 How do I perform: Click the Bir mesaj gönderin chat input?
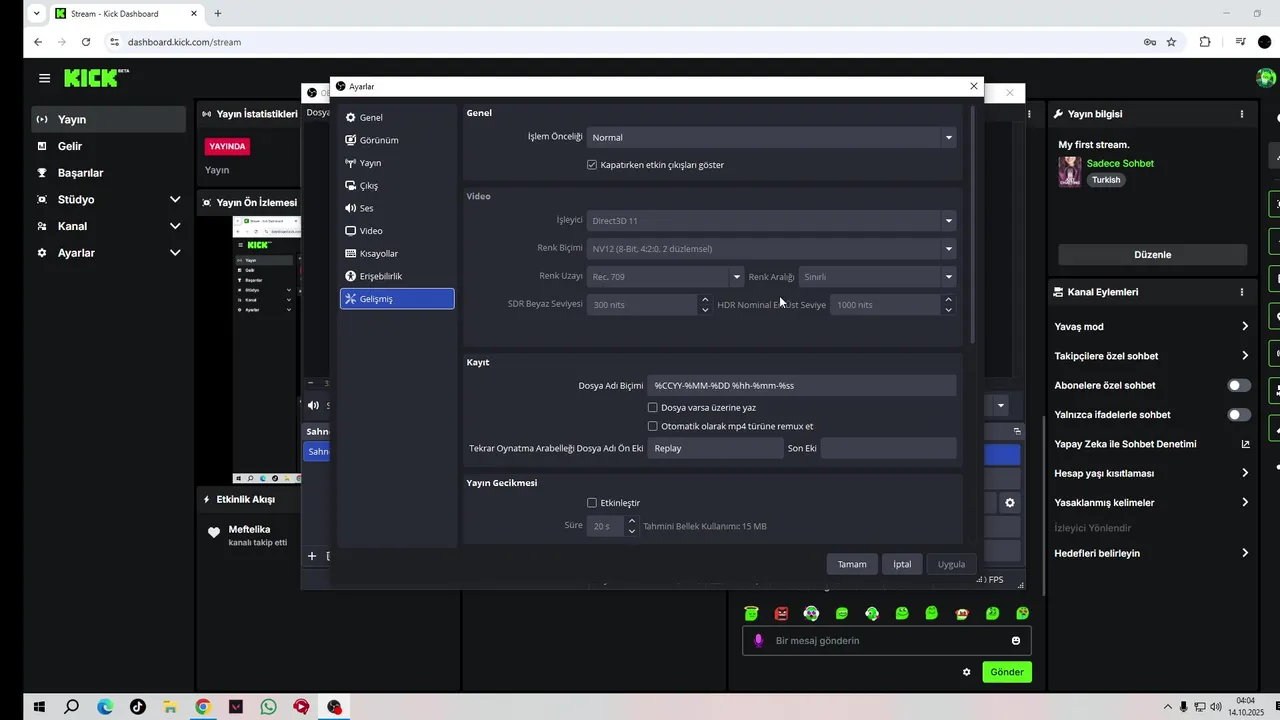[887, 640]
